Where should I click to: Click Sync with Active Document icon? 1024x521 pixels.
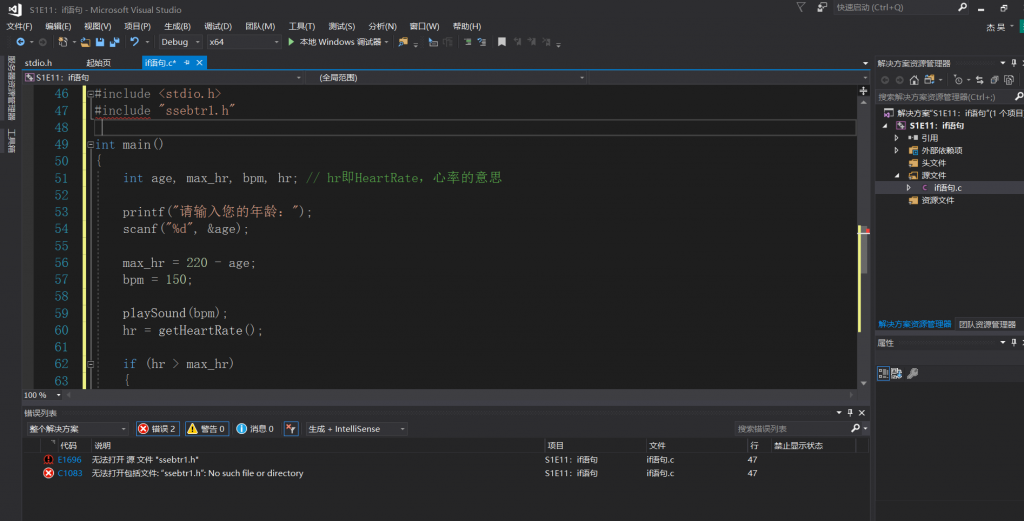pyautogui.click(x=979, y=80)
